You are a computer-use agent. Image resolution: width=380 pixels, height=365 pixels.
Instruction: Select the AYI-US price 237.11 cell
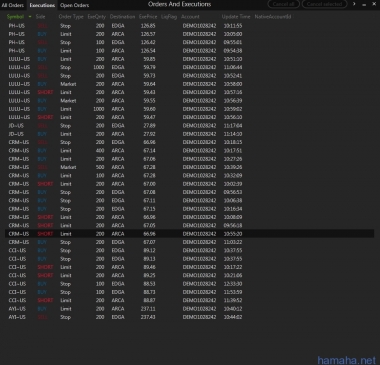click(x=148, y=309)
